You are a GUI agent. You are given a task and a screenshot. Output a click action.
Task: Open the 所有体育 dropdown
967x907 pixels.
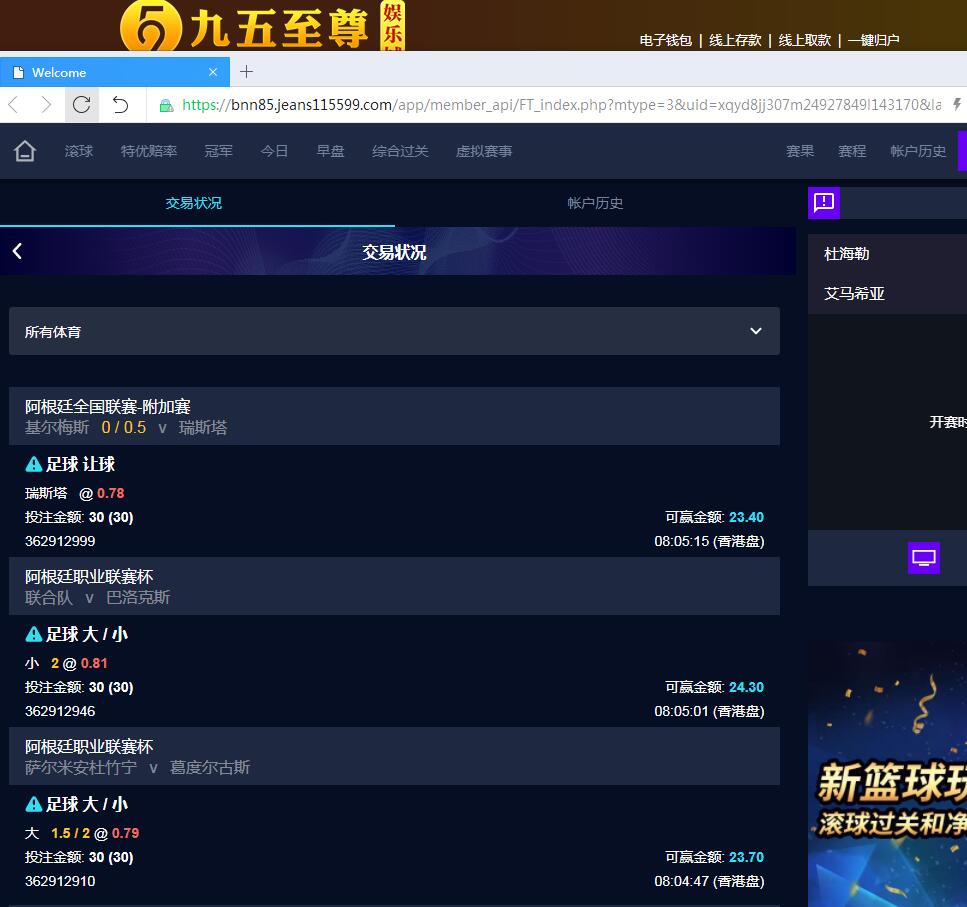coord(394,331)
